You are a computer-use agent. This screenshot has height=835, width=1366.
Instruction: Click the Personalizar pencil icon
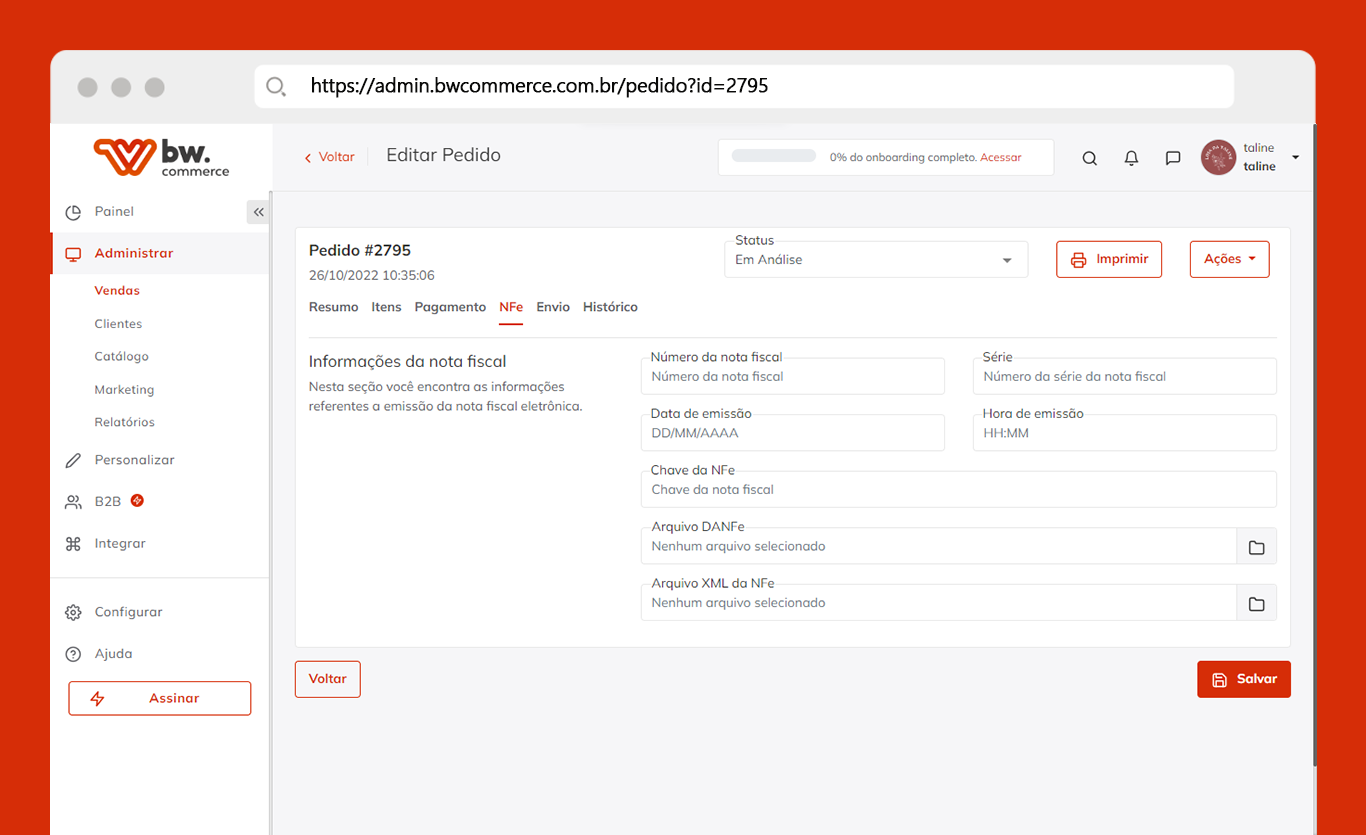point(73,461)
